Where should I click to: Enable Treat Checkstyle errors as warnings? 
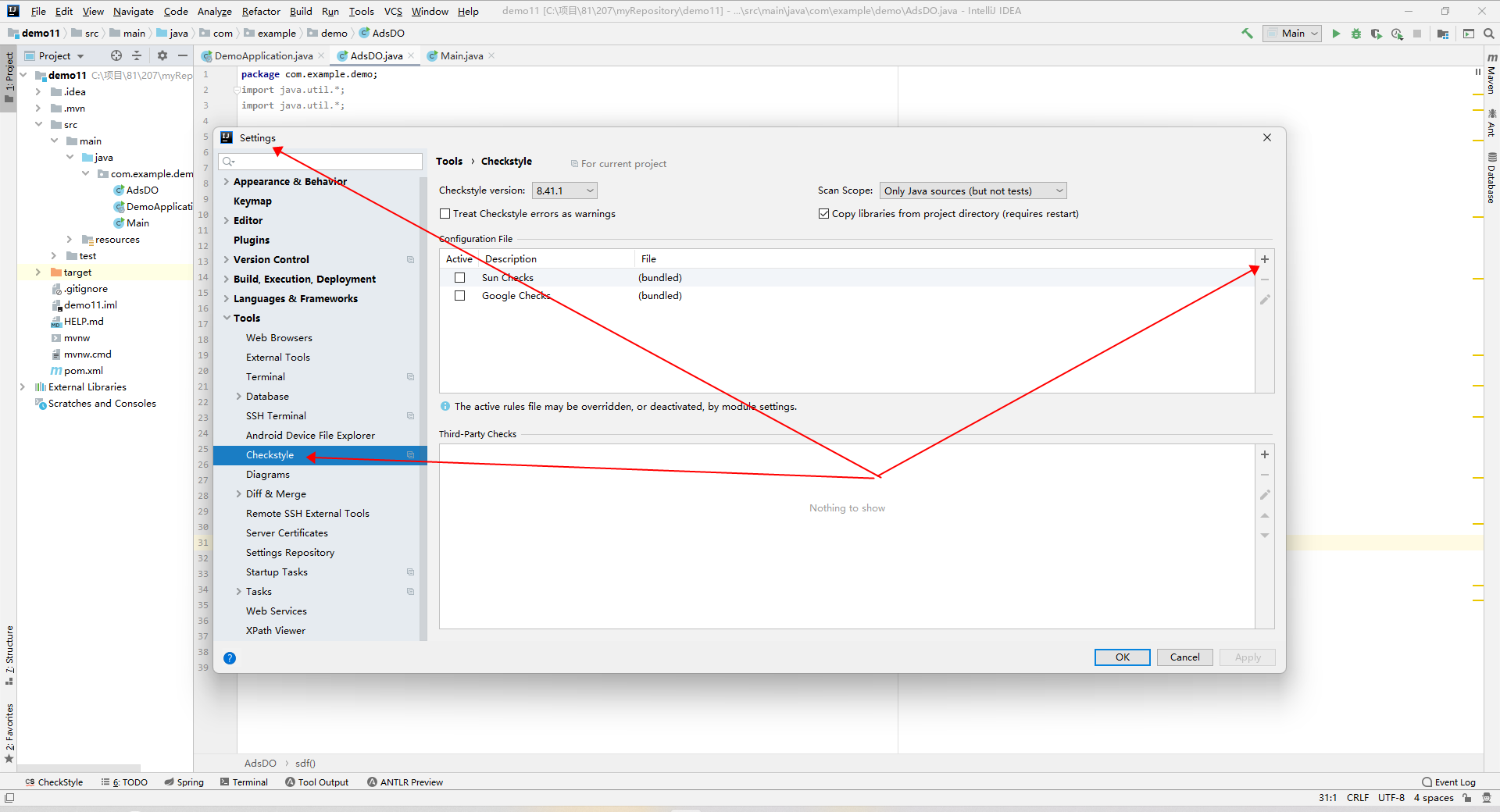pos(445,214)
